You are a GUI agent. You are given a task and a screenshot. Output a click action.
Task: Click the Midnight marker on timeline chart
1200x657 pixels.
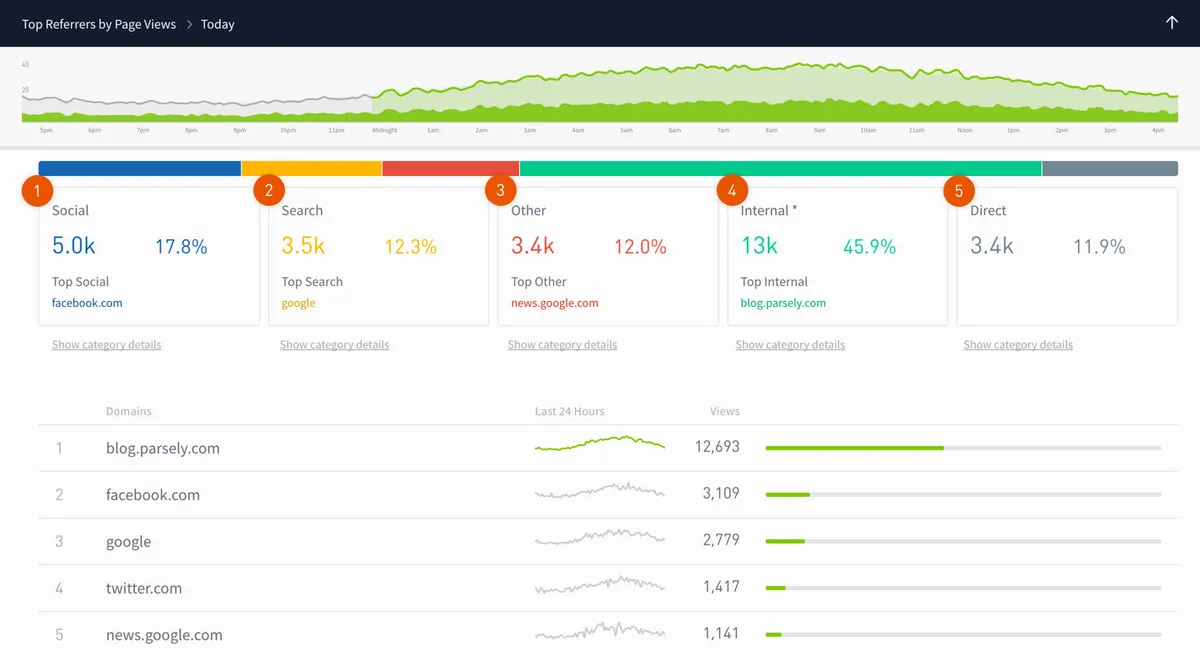(x=385, y=130)
